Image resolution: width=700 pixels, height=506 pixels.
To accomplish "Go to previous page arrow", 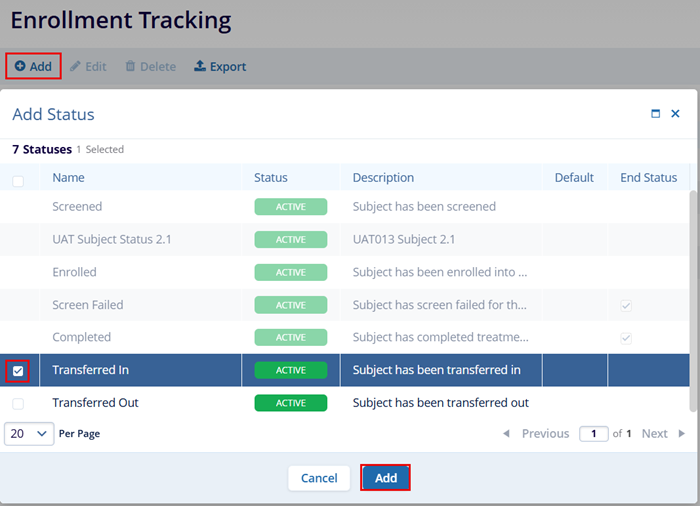I will point(506,434).
